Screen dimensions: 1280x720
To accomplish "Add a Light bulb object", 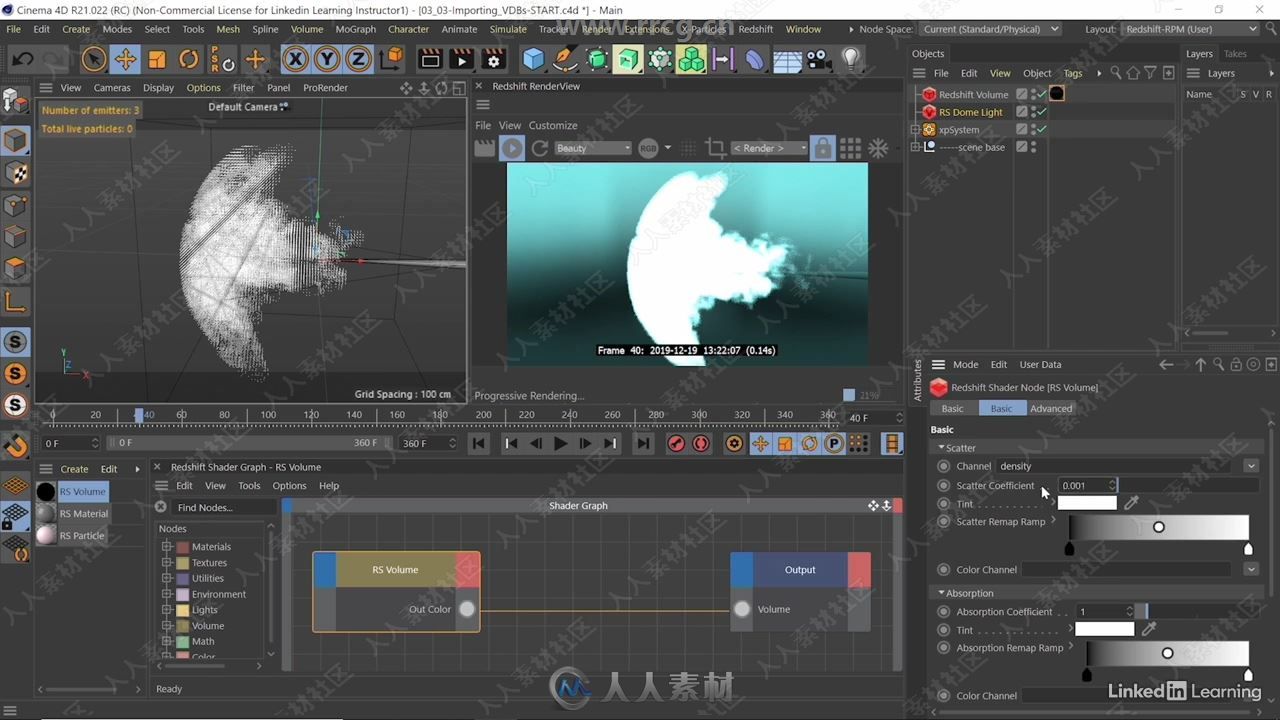I will click(851, 59).
